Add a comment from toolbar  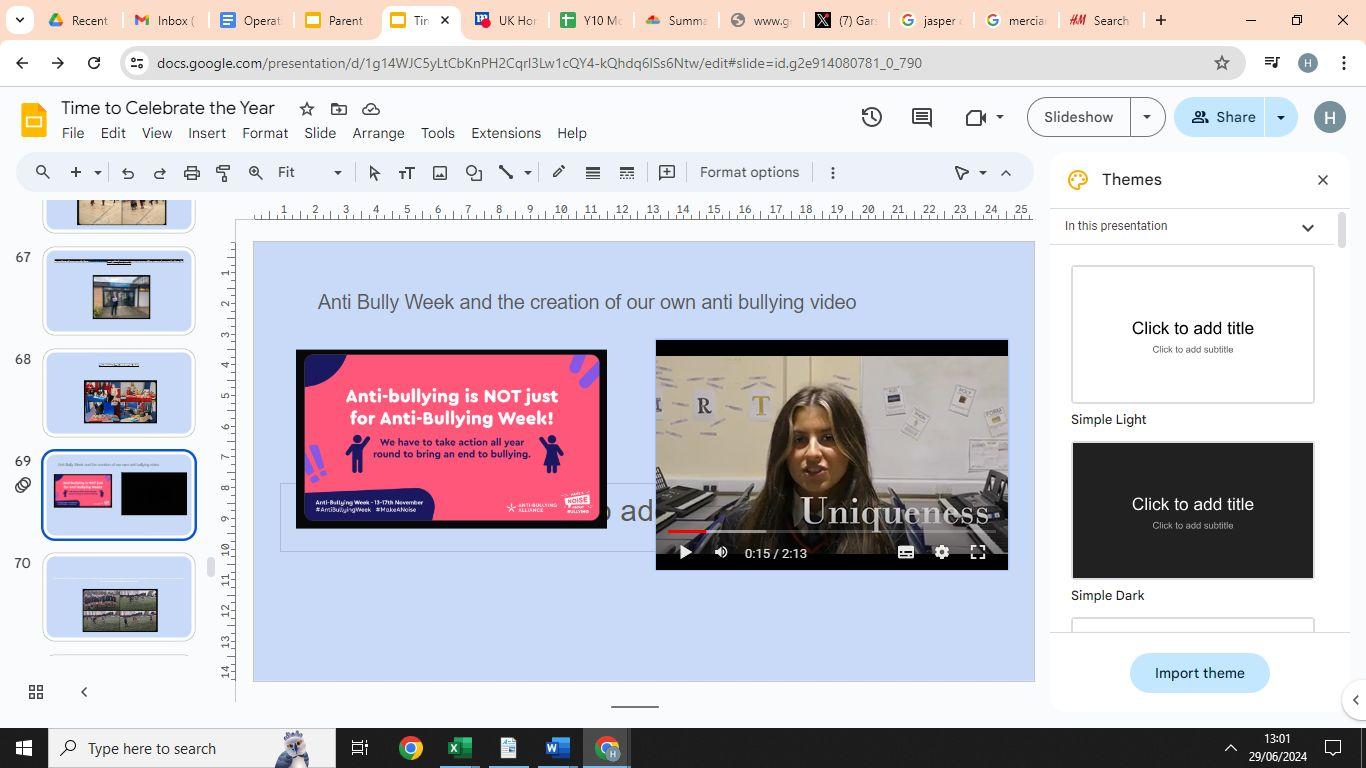tap(667, 173)
